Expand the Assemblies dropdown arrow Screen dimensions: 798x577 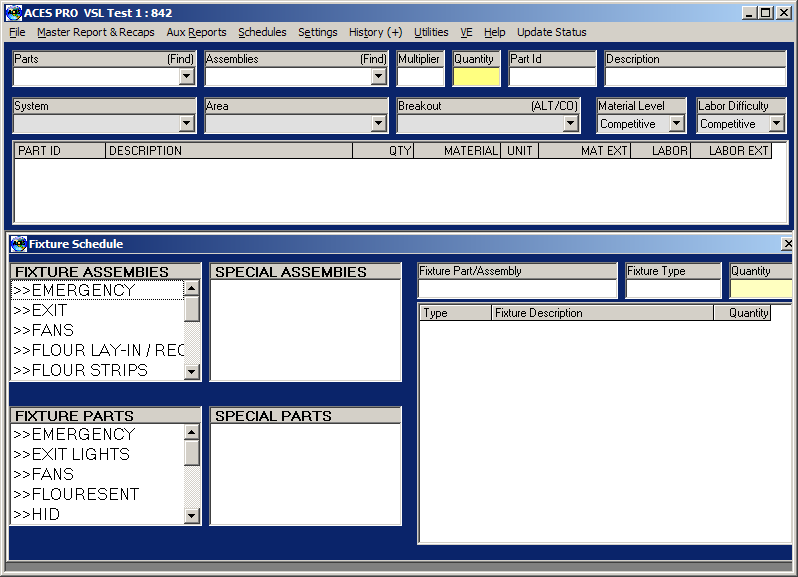pyautogui.click(x=378, y=76)
